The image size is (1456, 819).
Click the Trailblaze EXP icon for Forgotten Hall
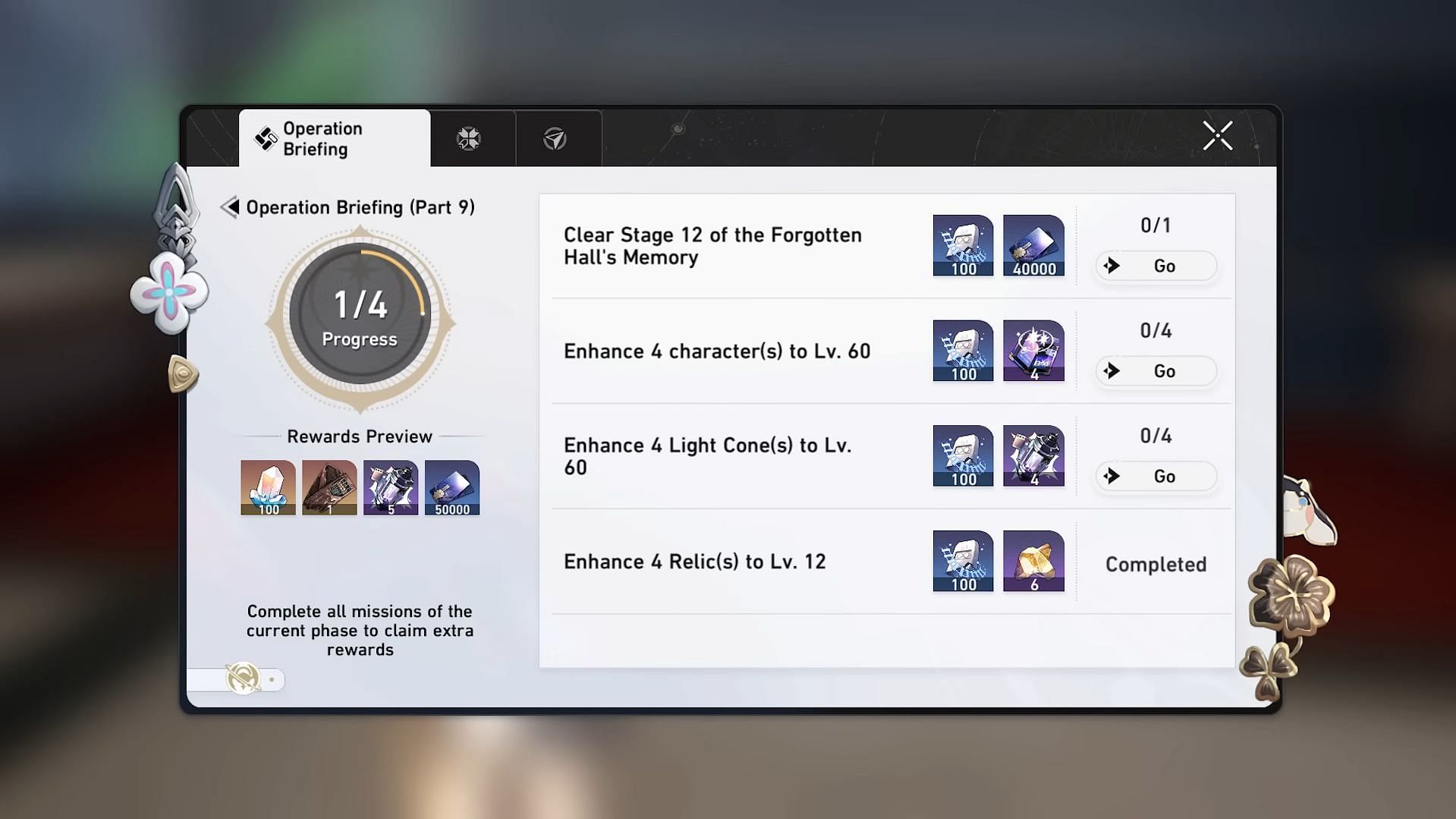(963, 245)
